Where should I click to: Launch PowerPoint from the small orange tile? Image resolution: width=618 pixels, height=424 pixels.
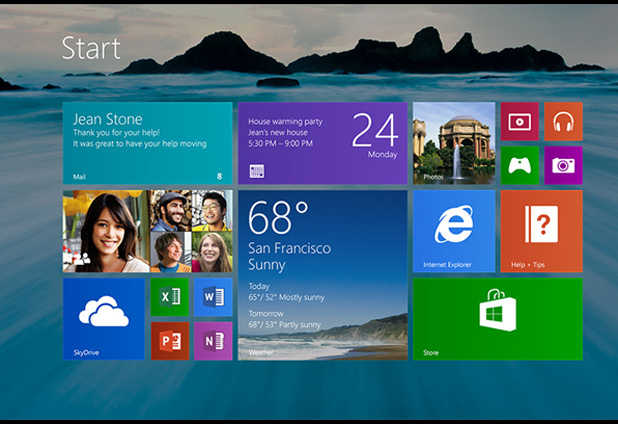click(x=169, y=340)
